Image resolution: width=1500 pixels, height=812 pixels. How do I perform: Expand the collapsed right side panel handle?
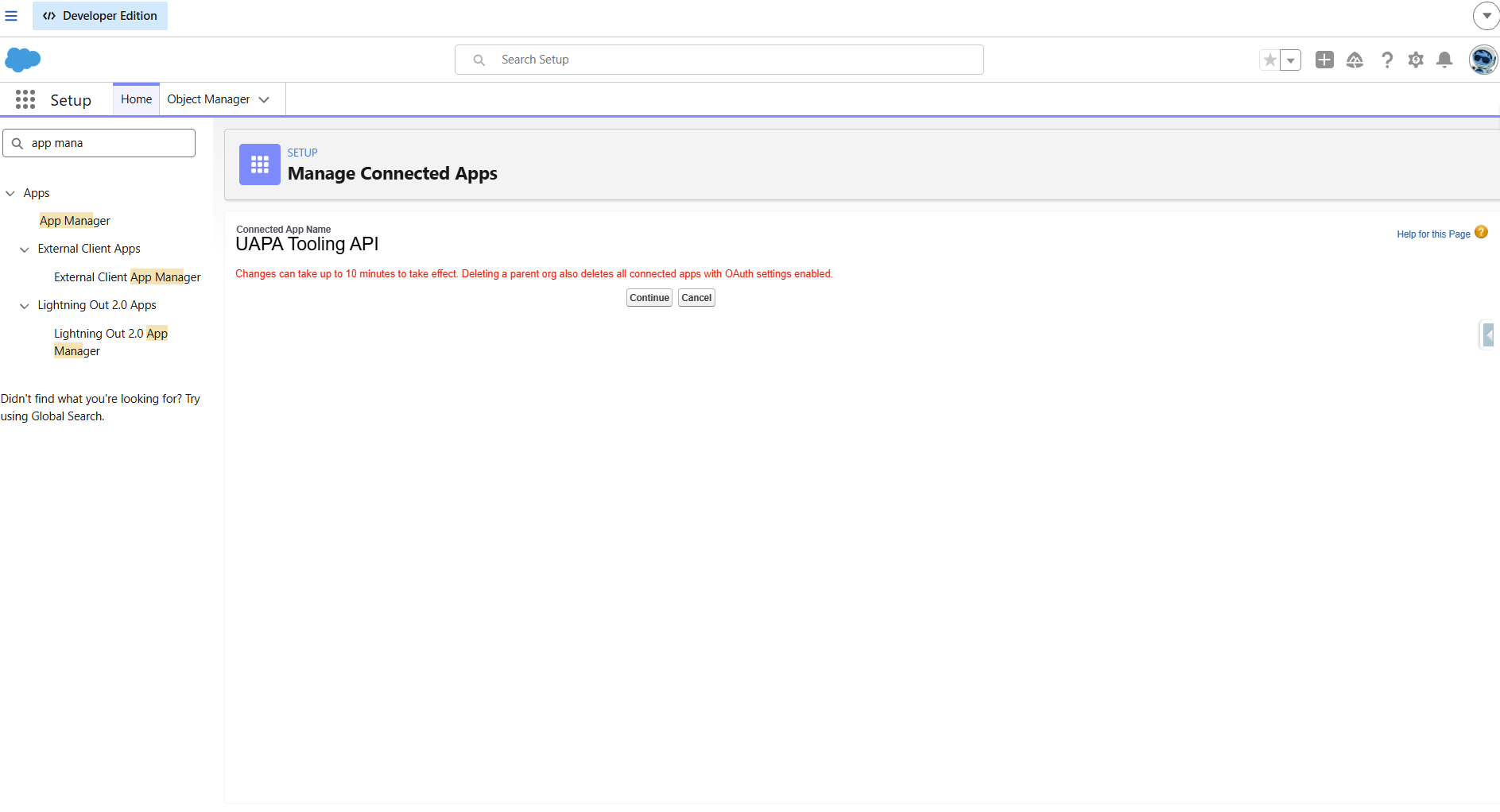[1488, 334]
